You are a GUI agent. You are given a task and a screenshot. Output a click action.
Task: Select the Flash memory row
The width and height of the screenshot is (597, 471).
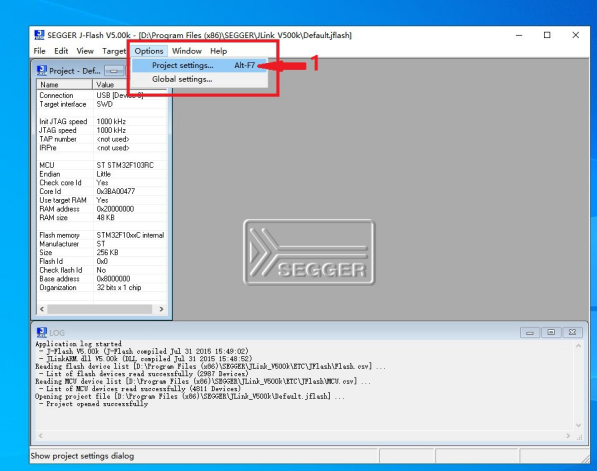click(102, 235)
